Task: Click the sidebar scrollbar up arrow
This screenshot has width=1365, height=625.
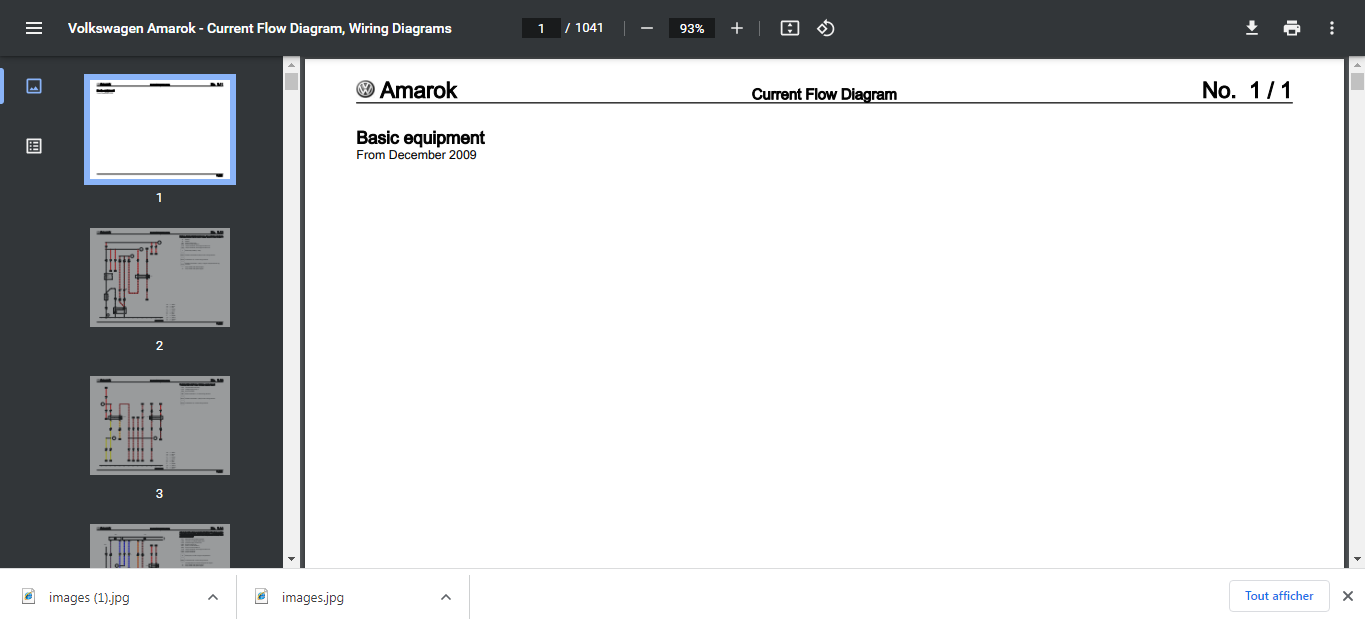Action: pyautogui.click(x=291, y=66)
